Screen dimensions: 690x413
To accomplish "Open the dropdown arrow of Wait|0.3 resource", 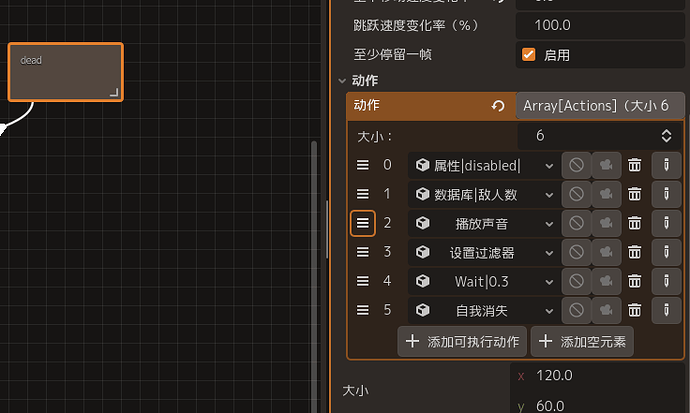I will [549, 282].
